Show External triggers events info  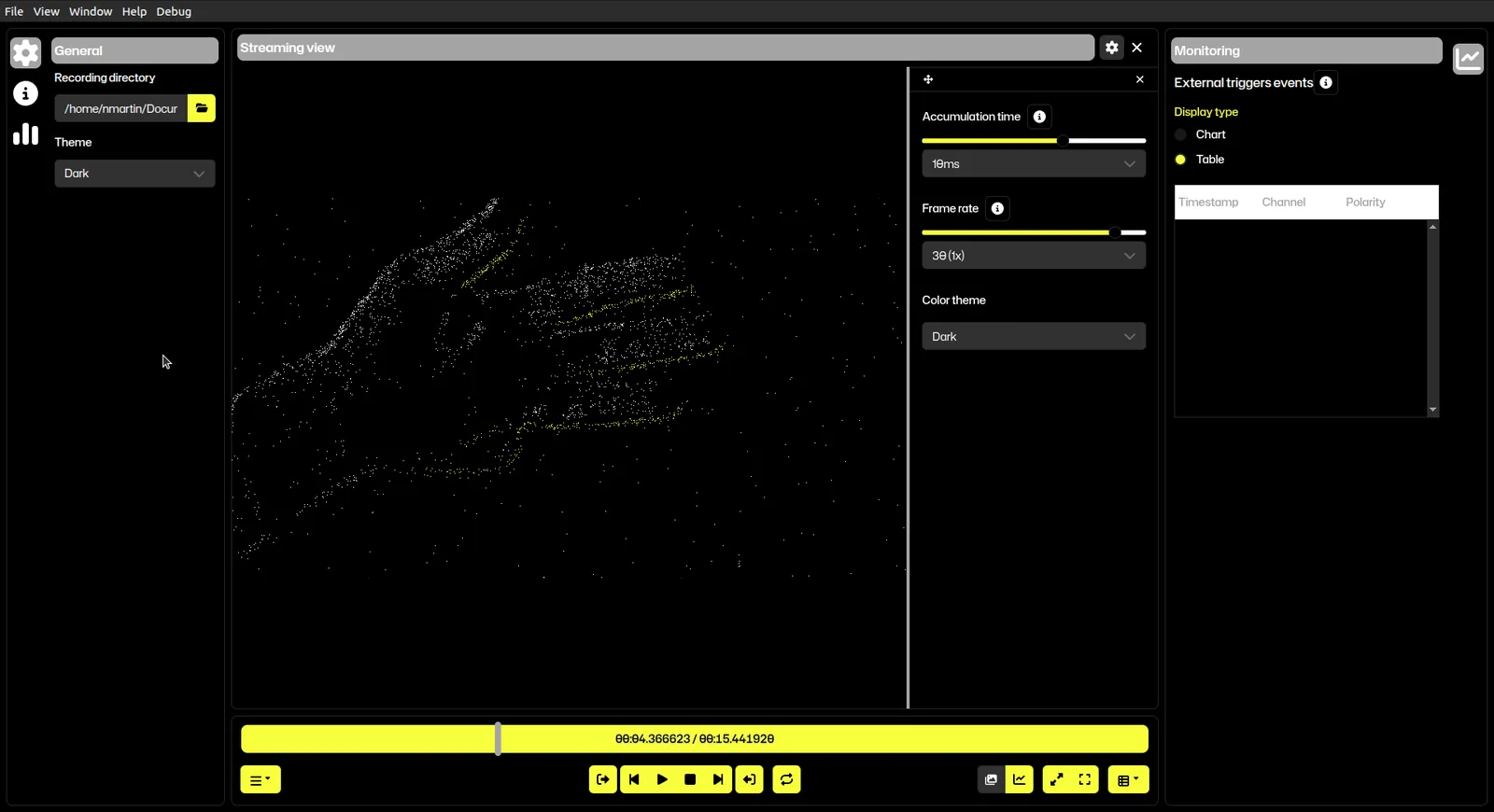(1326, 83)
